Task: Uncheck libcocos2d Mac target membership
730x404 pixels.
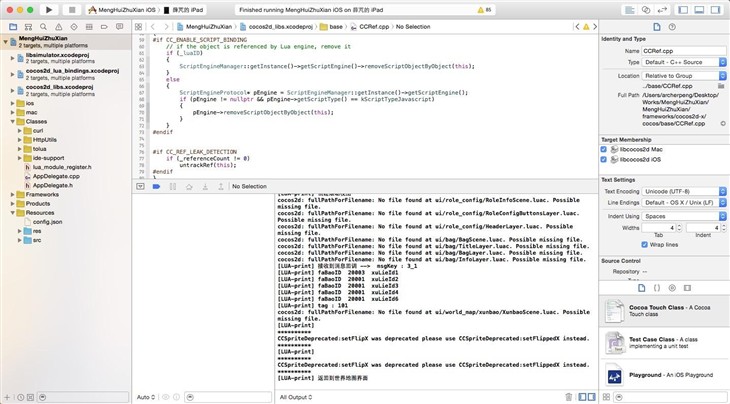Action: coord(603,149)
